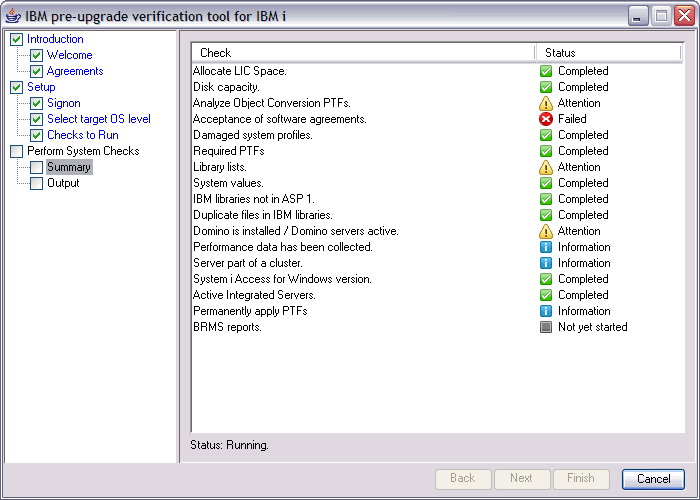The height and width of the screenshot is (500, 700).
Task: Select the Permanently apply PTFs row text
Action: [250, 311]
